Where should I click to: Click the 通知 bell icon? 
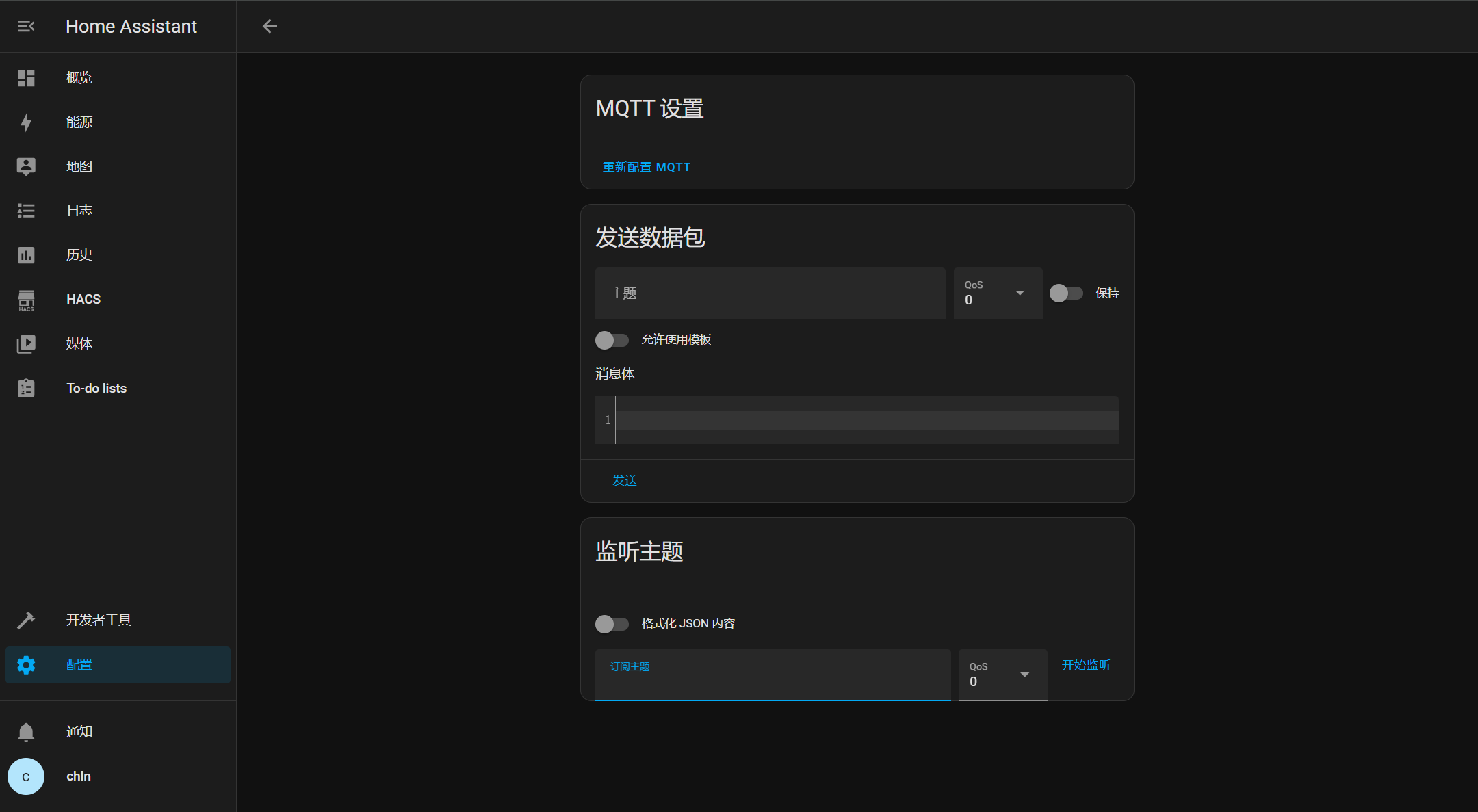pos(26,732)
